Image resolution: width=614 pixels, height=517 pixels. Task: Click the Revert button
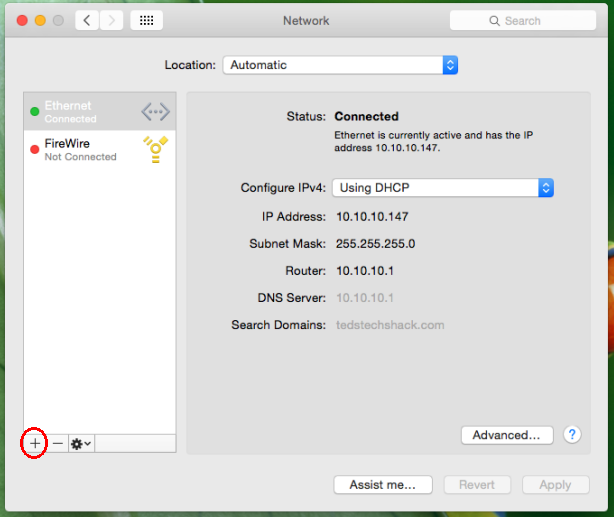(477, 485)
